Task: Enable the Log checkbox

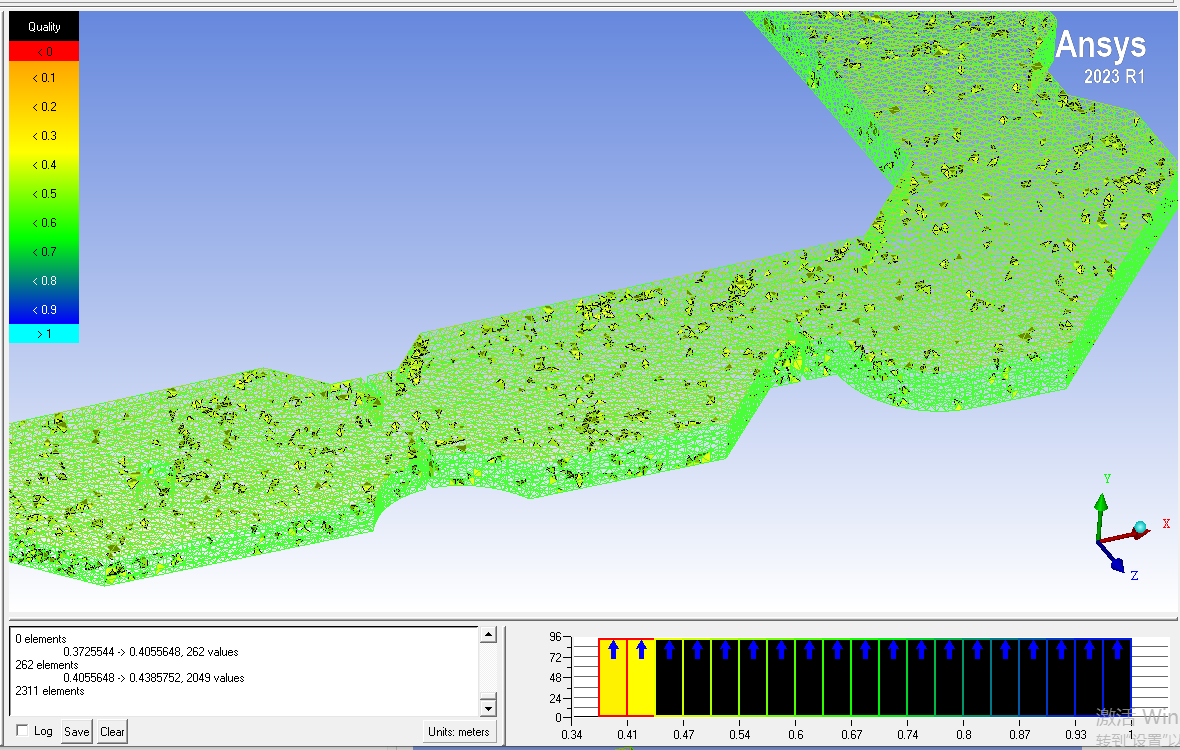Action: click(x=22, y=730)
